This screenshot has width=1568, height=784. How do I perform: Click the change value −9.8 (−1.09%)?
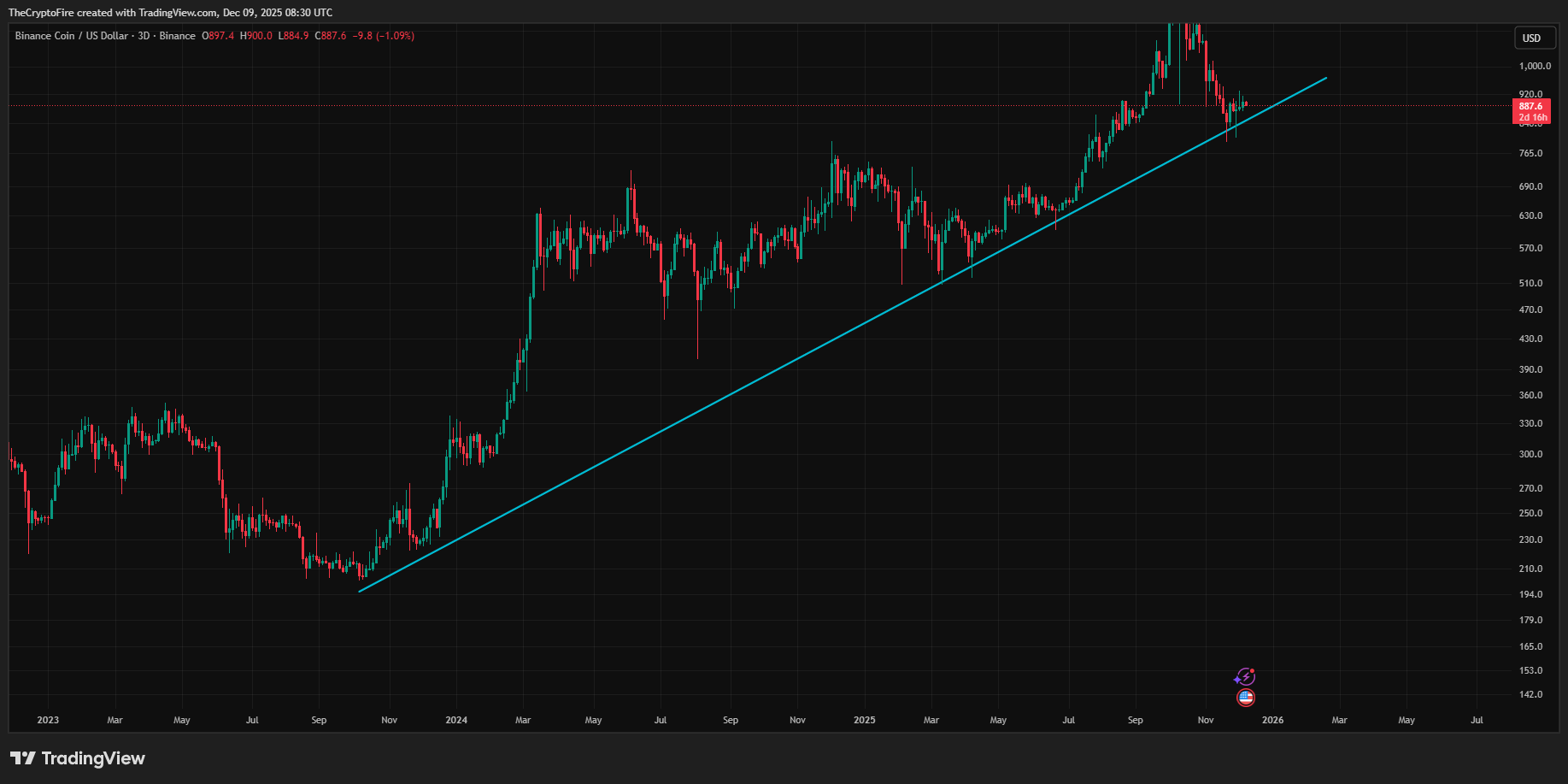point(384,36)
